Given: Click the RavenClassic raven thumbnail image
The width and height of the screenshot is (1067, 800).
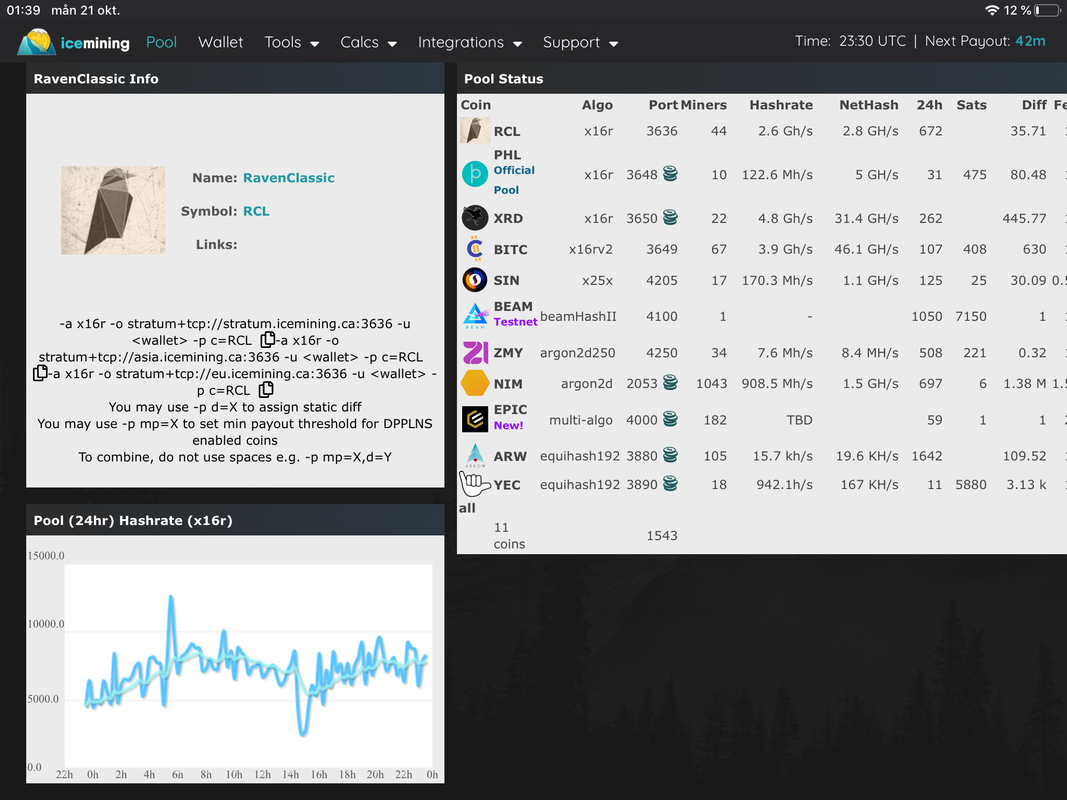Looking at the screenshot, I should (x=113, y=210).
